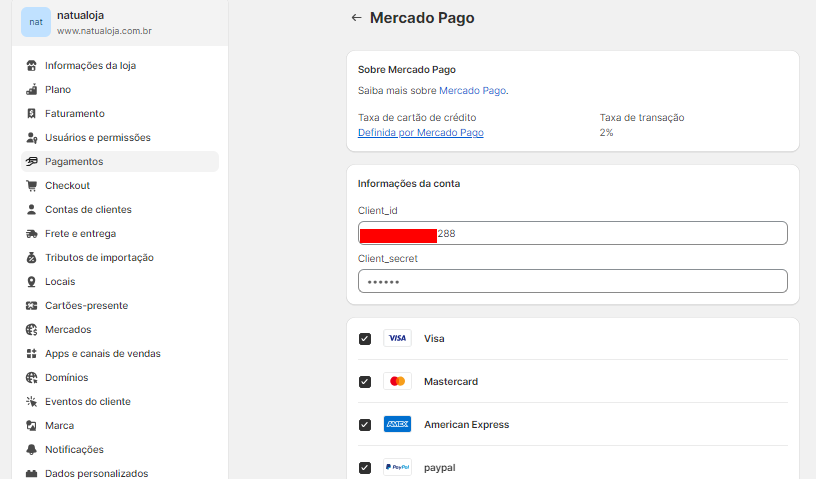Click the back arrow beside Mercado Pago
This screenshot has width=816, height=479.
(x=356, y=18)
